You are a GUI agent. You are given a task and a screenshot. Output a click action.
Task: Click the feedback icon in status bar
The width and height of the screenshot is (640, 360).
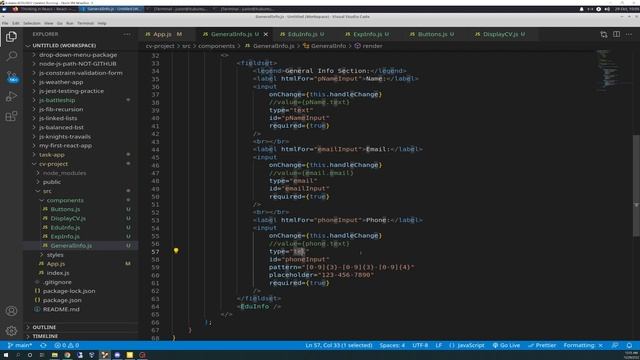(615, 345)
